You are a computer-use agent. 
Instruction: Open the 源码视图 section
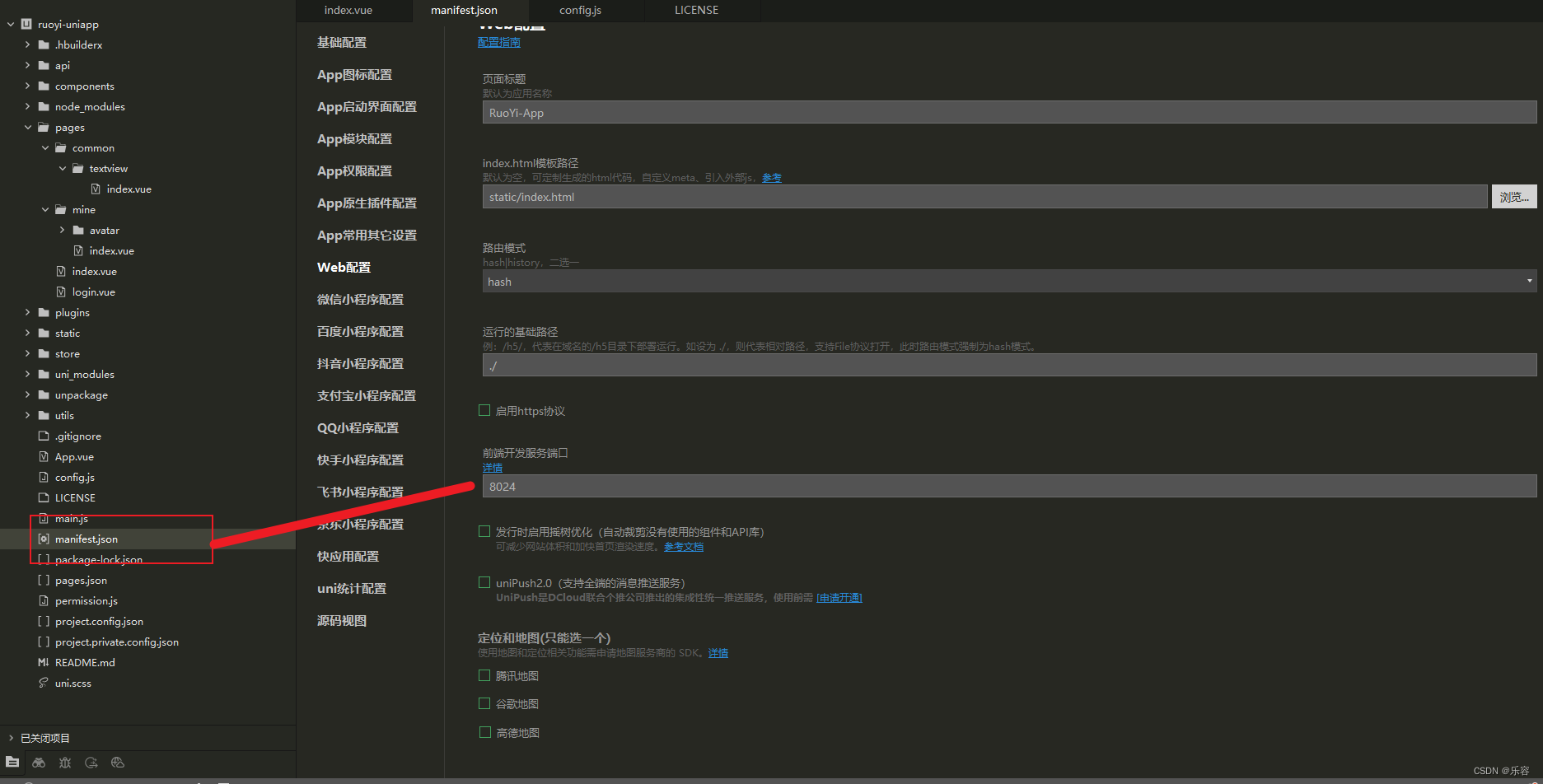point(342,620)
